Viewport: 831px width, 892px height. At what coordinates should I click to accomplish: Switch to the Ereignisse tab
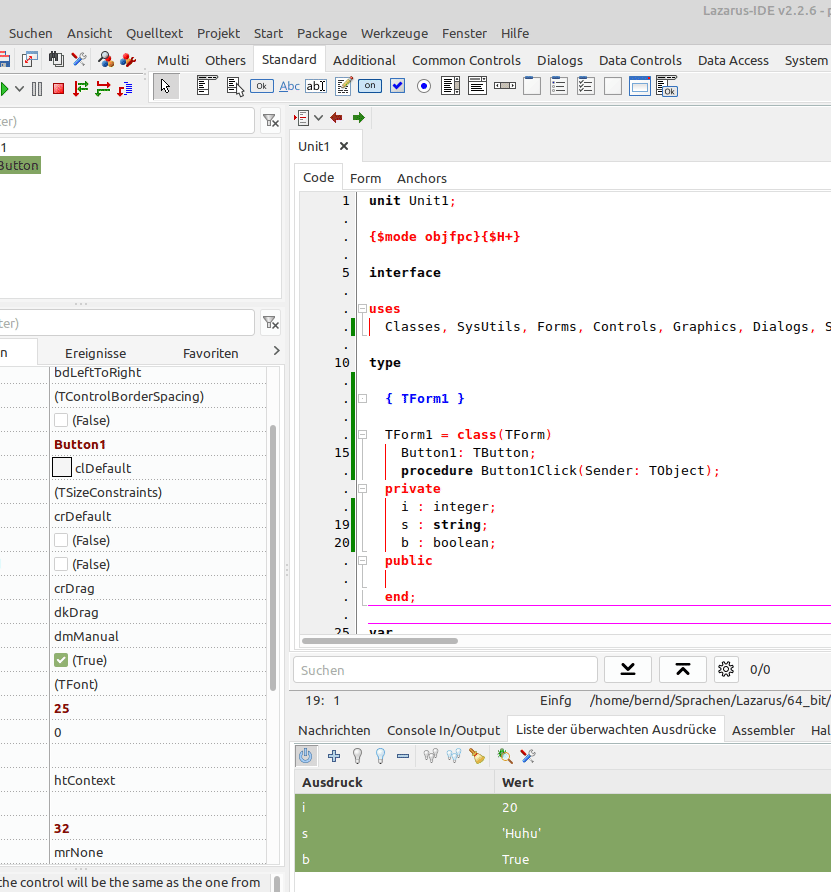click(x=96, y=353)
